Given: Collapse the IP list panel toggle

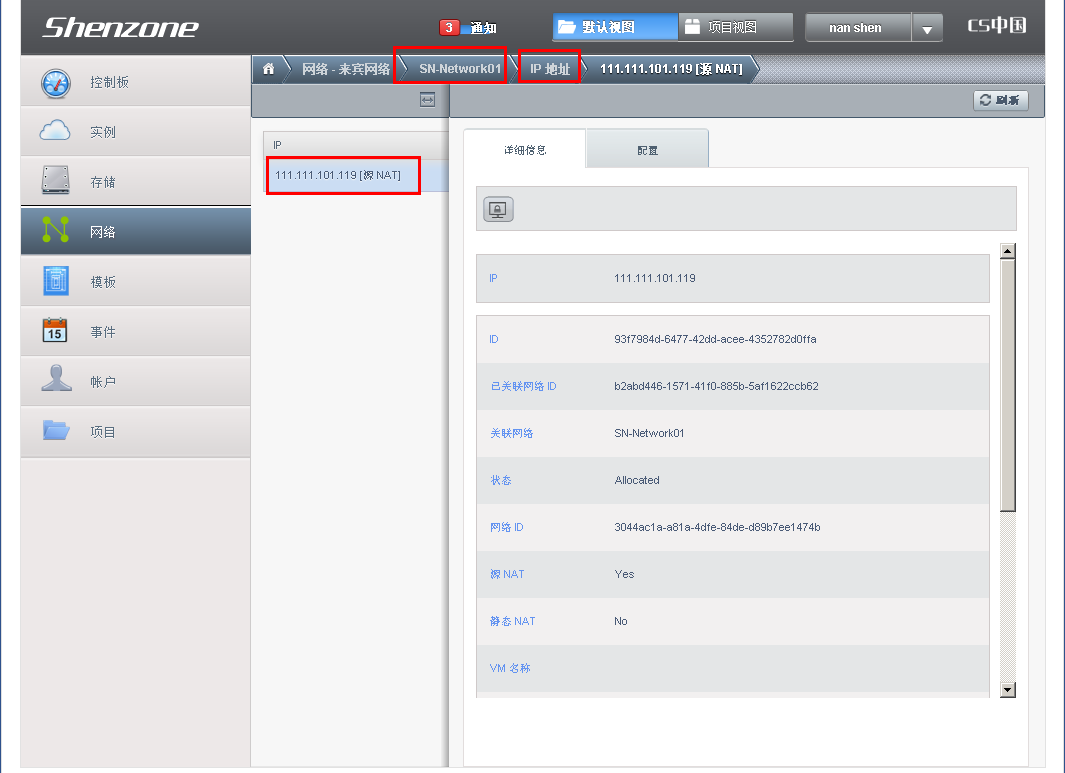Looking at the screenshot, I should click(x=427, y=100).
